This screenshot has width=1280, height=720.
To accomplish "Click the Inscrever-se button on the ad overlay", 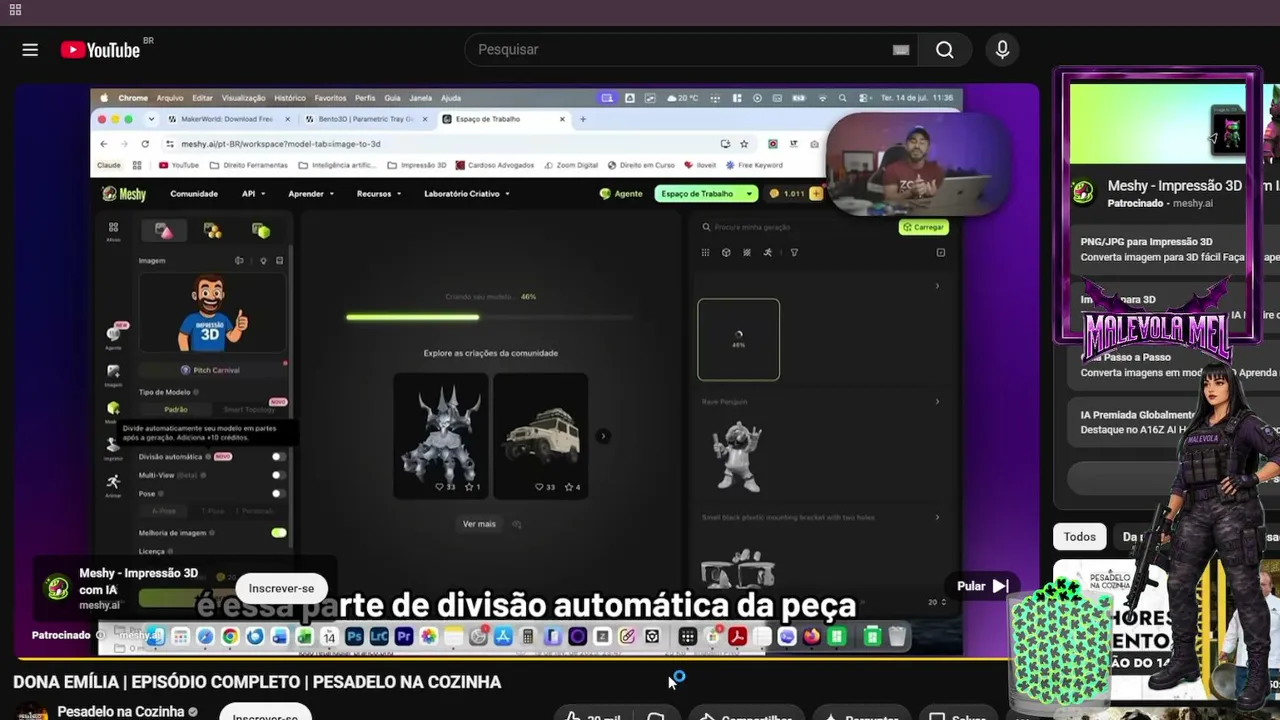I will [x=281, y=588].
